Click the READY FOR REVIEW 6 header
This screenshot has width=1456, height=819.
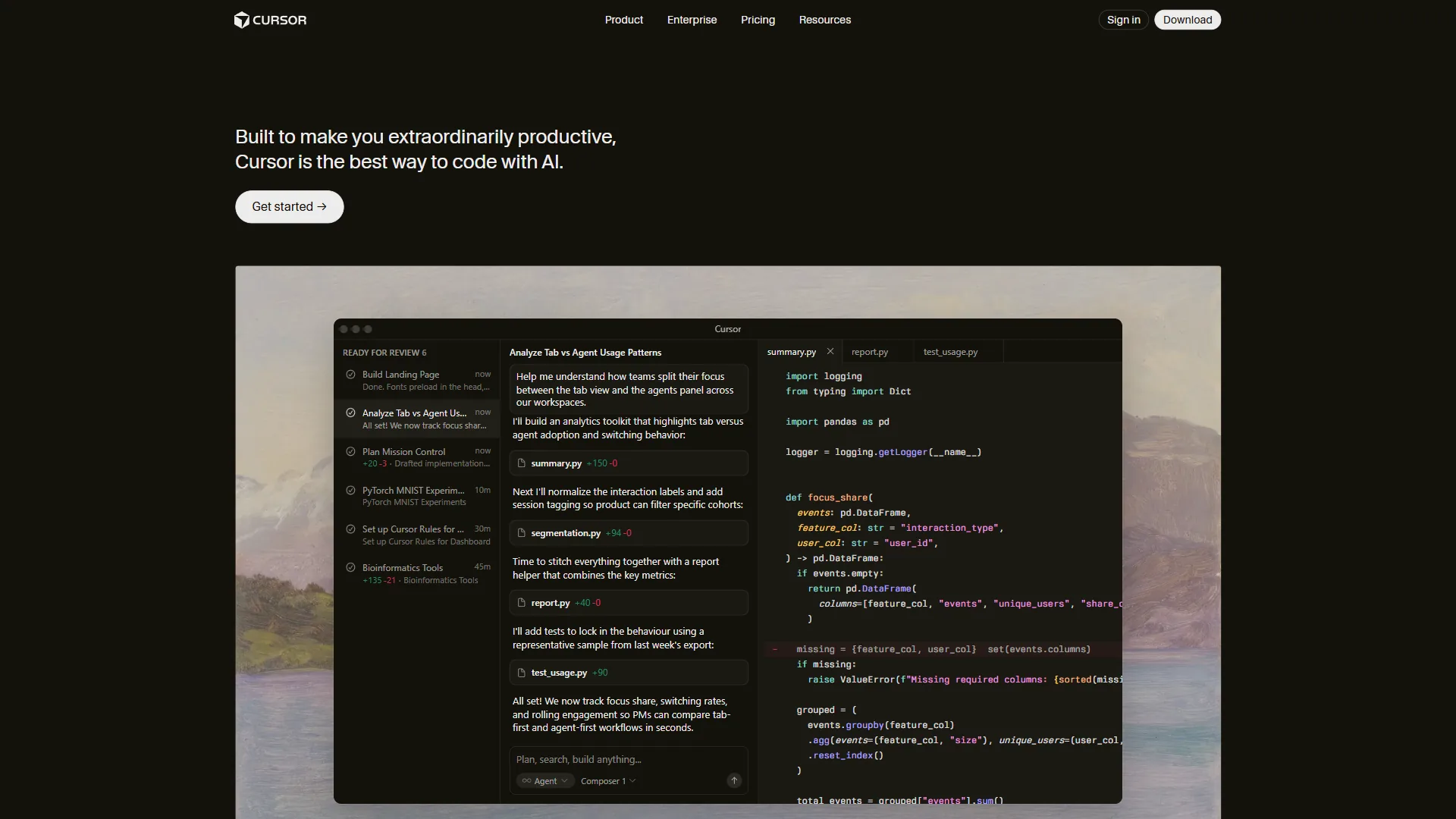384,353
